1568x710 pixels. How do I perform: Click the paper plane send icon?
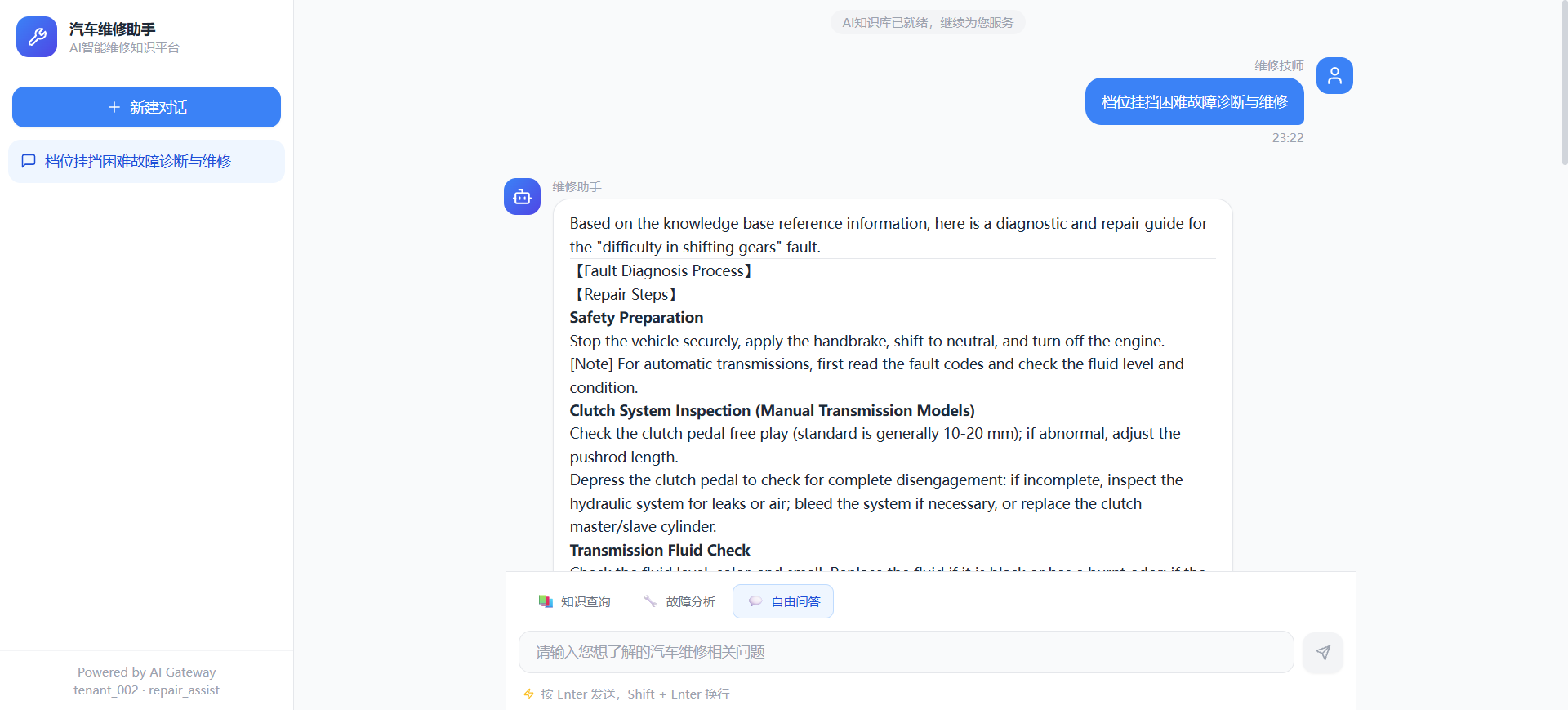click(1323, 652)
